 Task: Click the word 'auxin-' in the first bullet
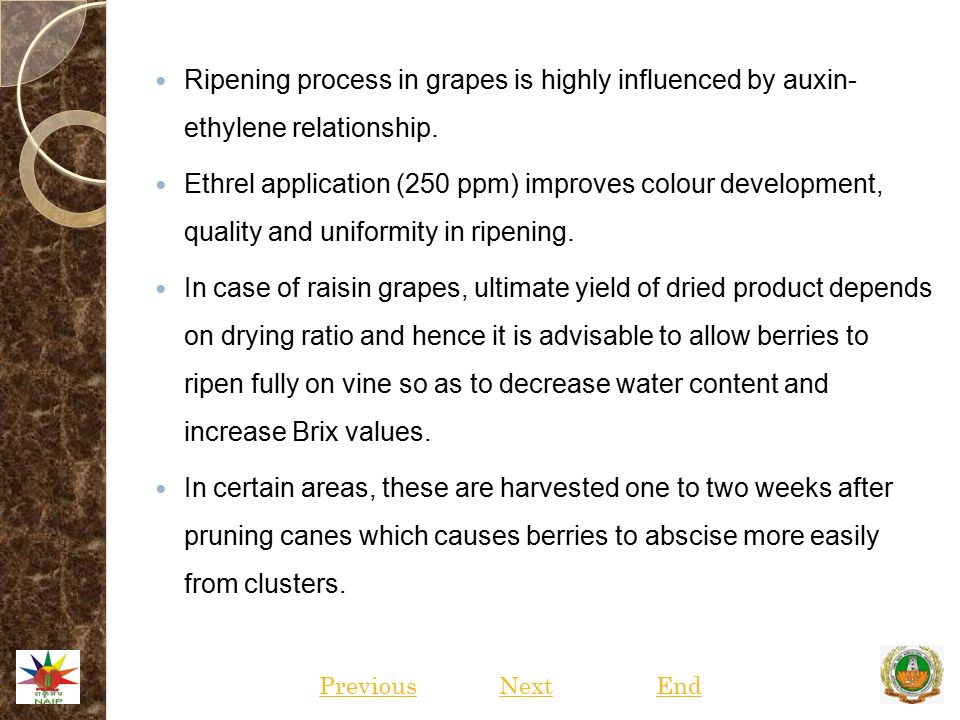pyautogui.click(x=819, y=80)
